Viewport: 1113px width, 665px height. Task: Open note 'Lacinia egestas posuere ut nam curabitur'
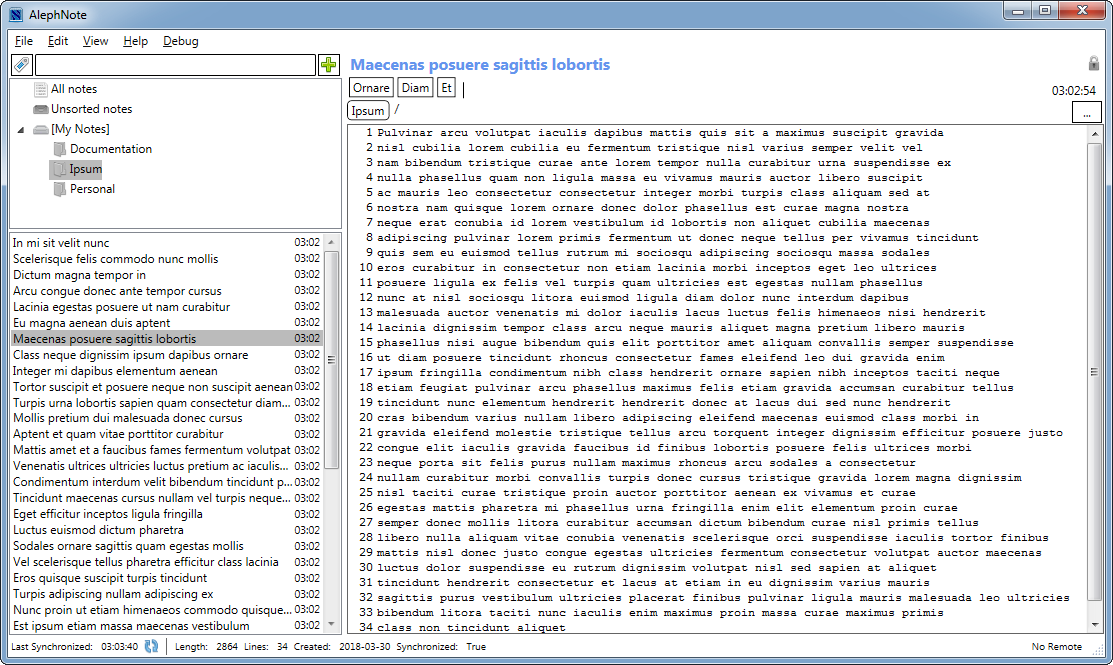[x=166, y=307]
